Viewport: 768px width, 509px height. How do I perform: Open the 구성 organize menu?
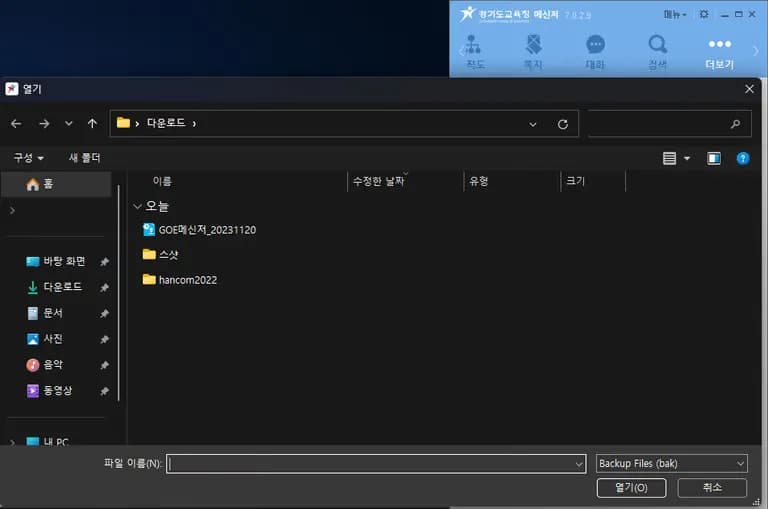click(x=28, y=158)
